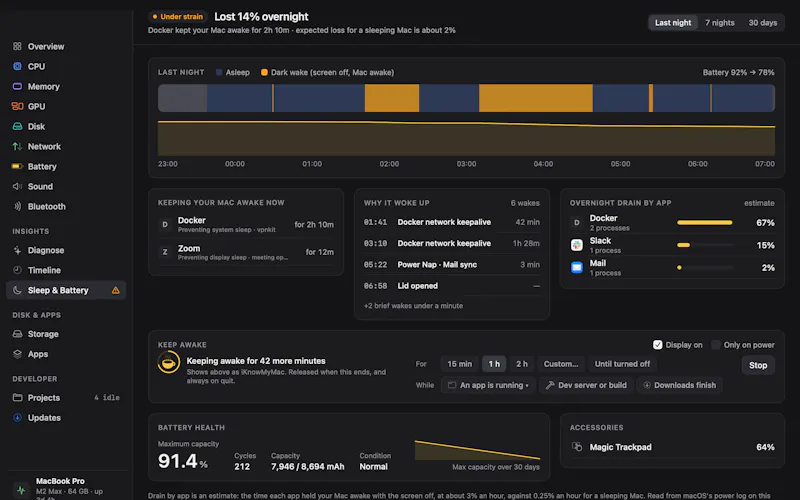
Task: Click the Power Nap · Mail sync row
Action: pos(452,264)
